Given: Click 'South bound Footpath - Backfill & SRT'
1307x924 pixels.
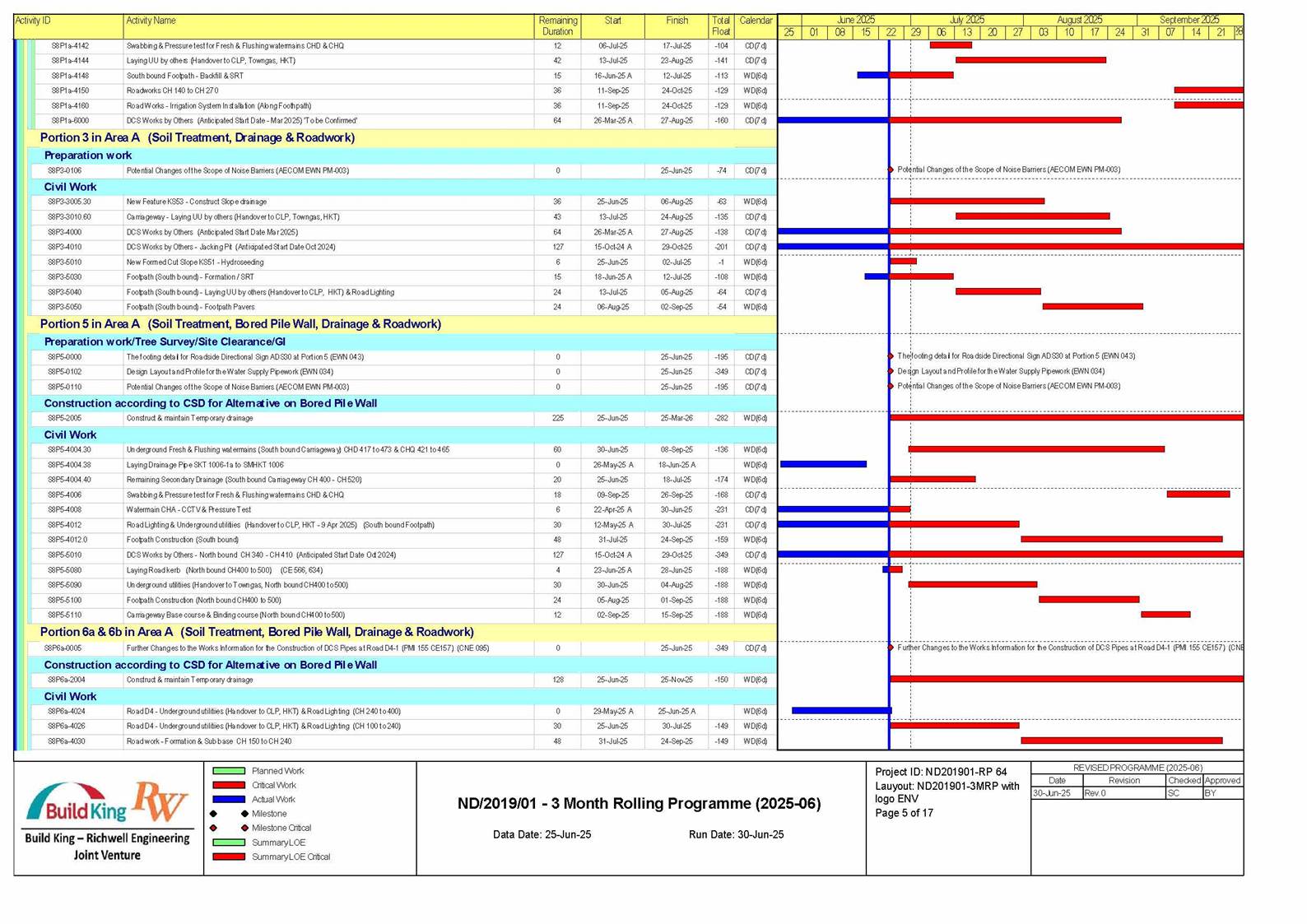Looking at the screenshot, I should pos(184,76).
